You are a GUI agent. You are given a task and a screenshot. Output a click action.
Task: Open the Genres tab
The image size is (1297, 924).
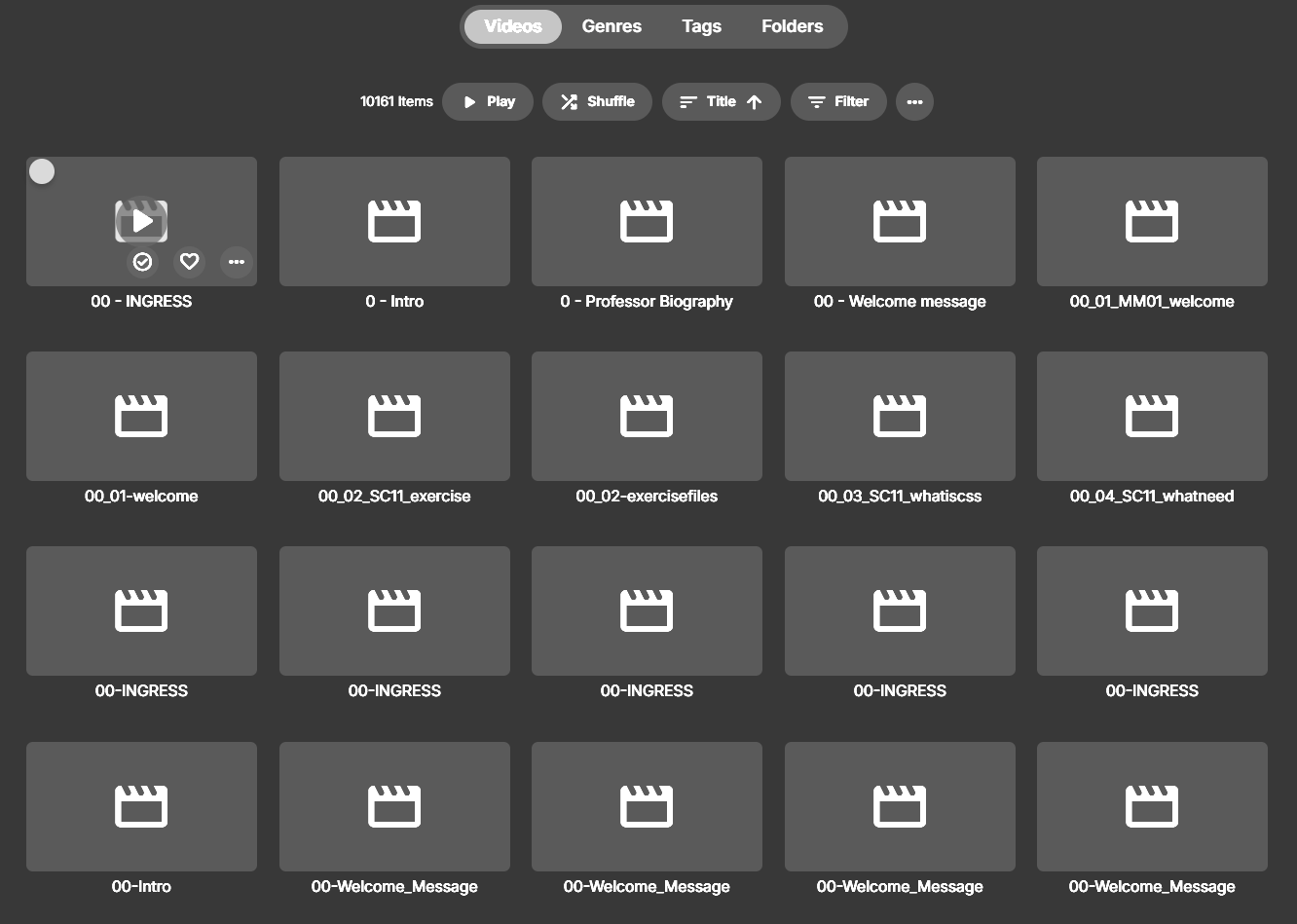click(611, 26)
